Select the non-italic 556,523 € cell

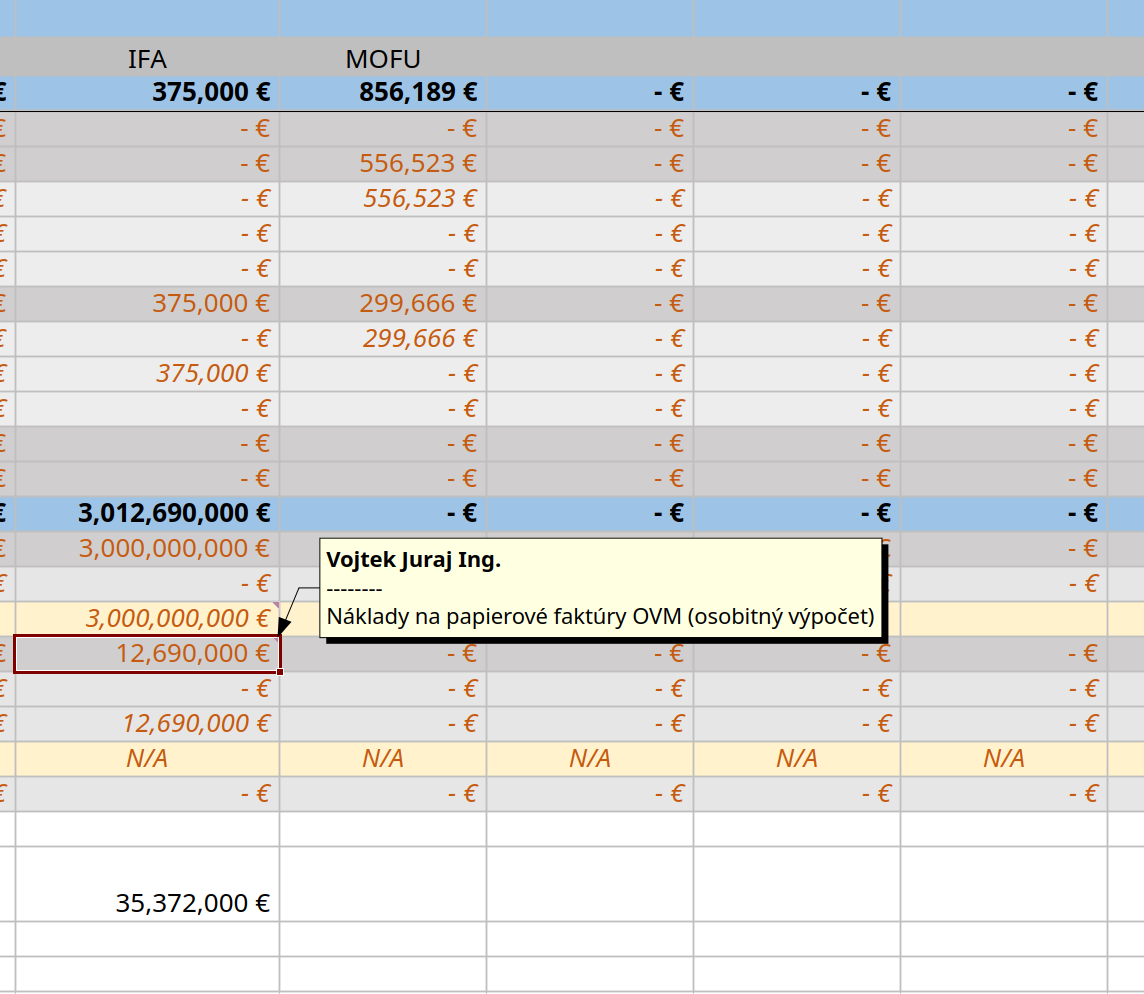pyautogui.click(x=383, y=163)
